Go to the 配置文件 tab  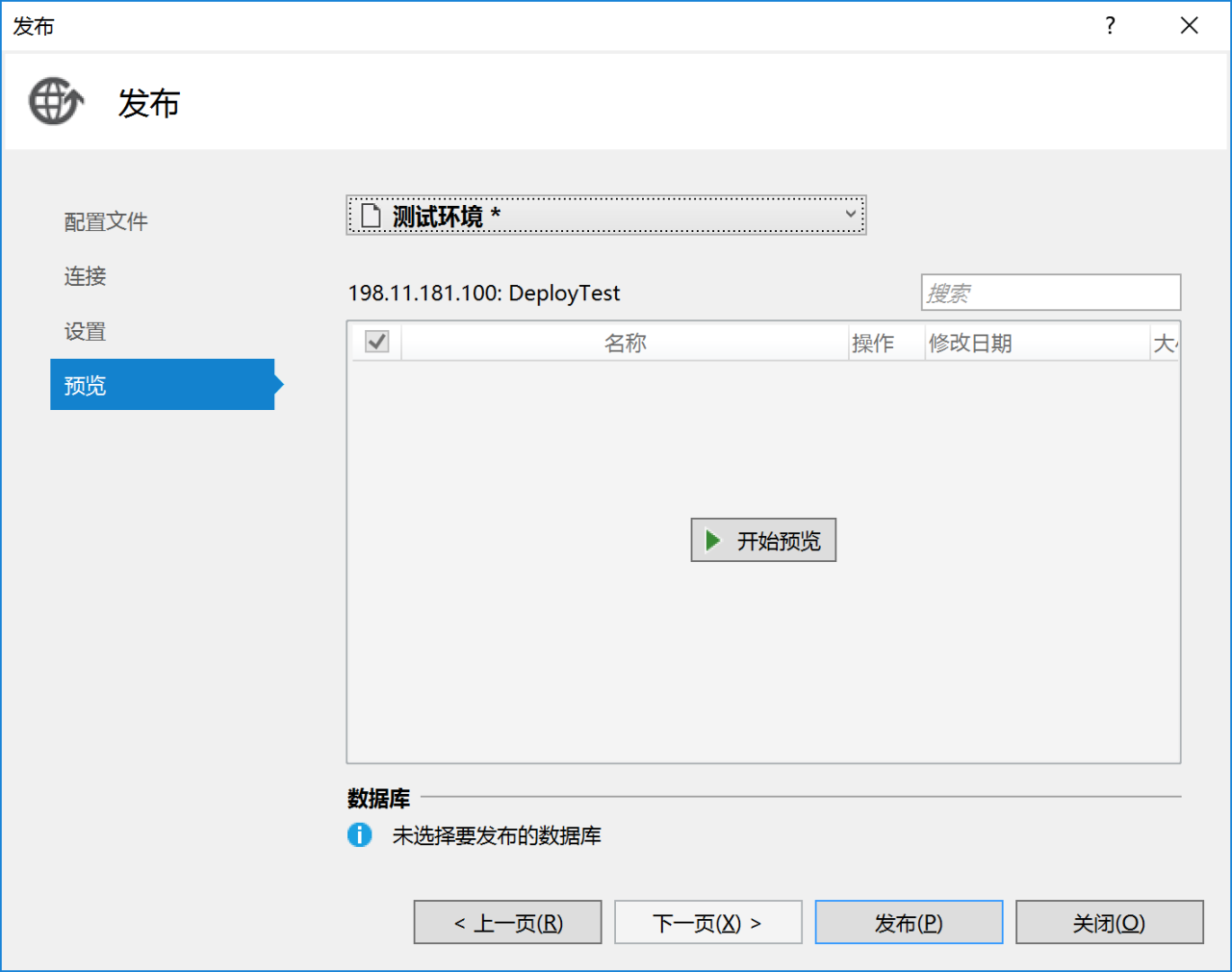click(x=106, y=221)
